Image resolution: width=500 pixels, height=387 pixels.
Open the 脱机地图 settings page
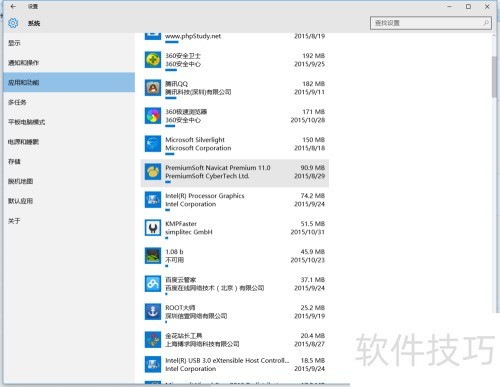click(69, 181)
